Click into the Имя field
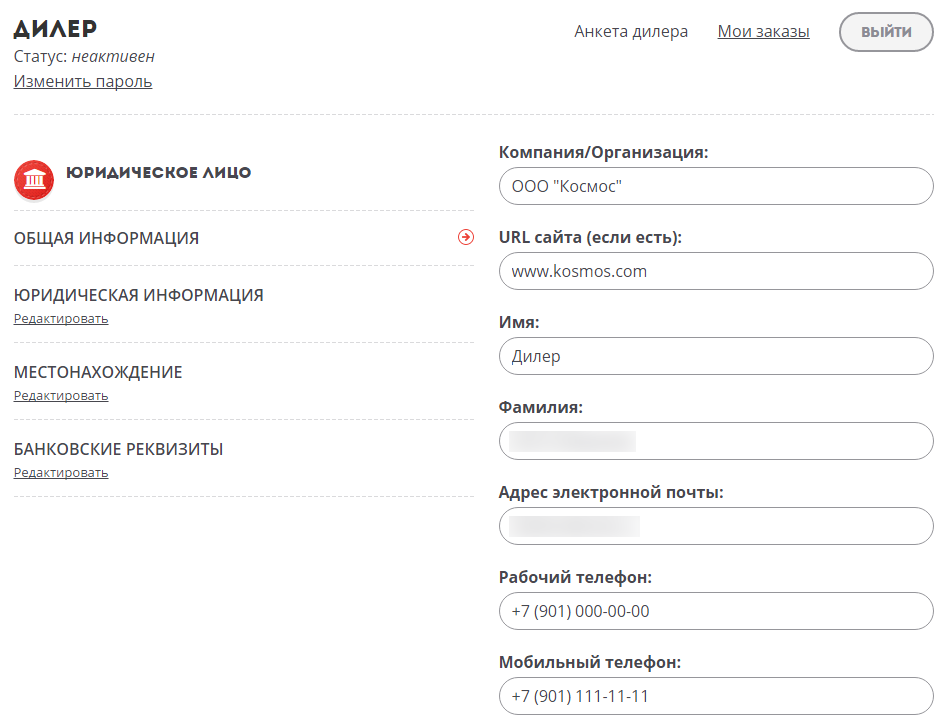 (x=716, y=356)
